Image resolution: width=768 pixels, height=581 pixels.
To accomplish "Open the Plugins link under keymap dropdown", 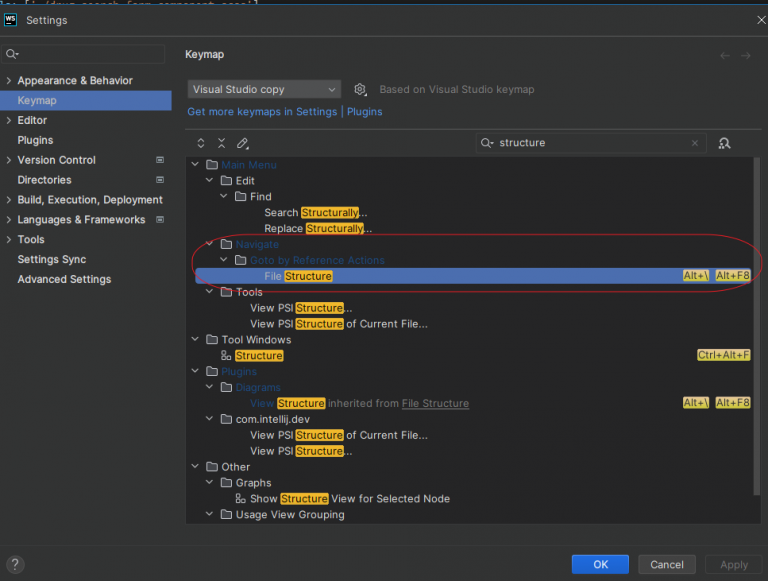I will pos(364,112).
